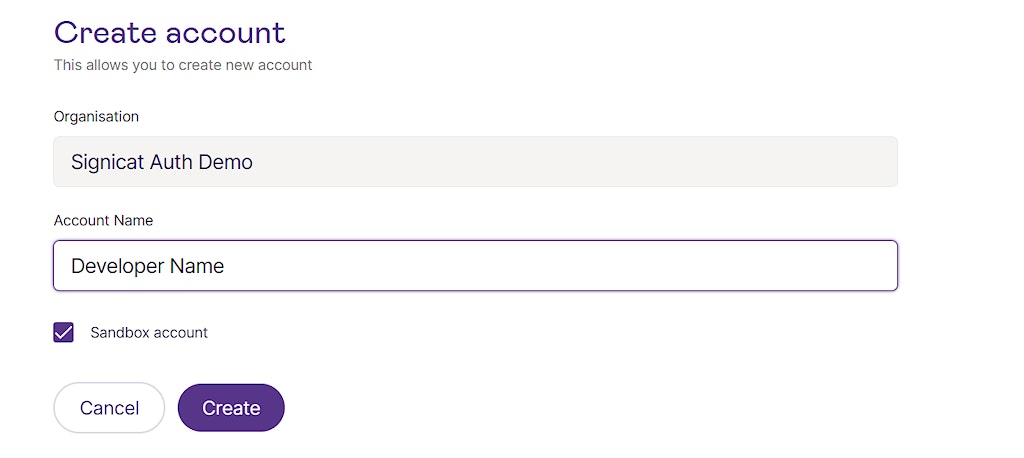Click the word Demo in the Organisation field
This screenshot has height=458, width=1024.
tap(226, 162)
